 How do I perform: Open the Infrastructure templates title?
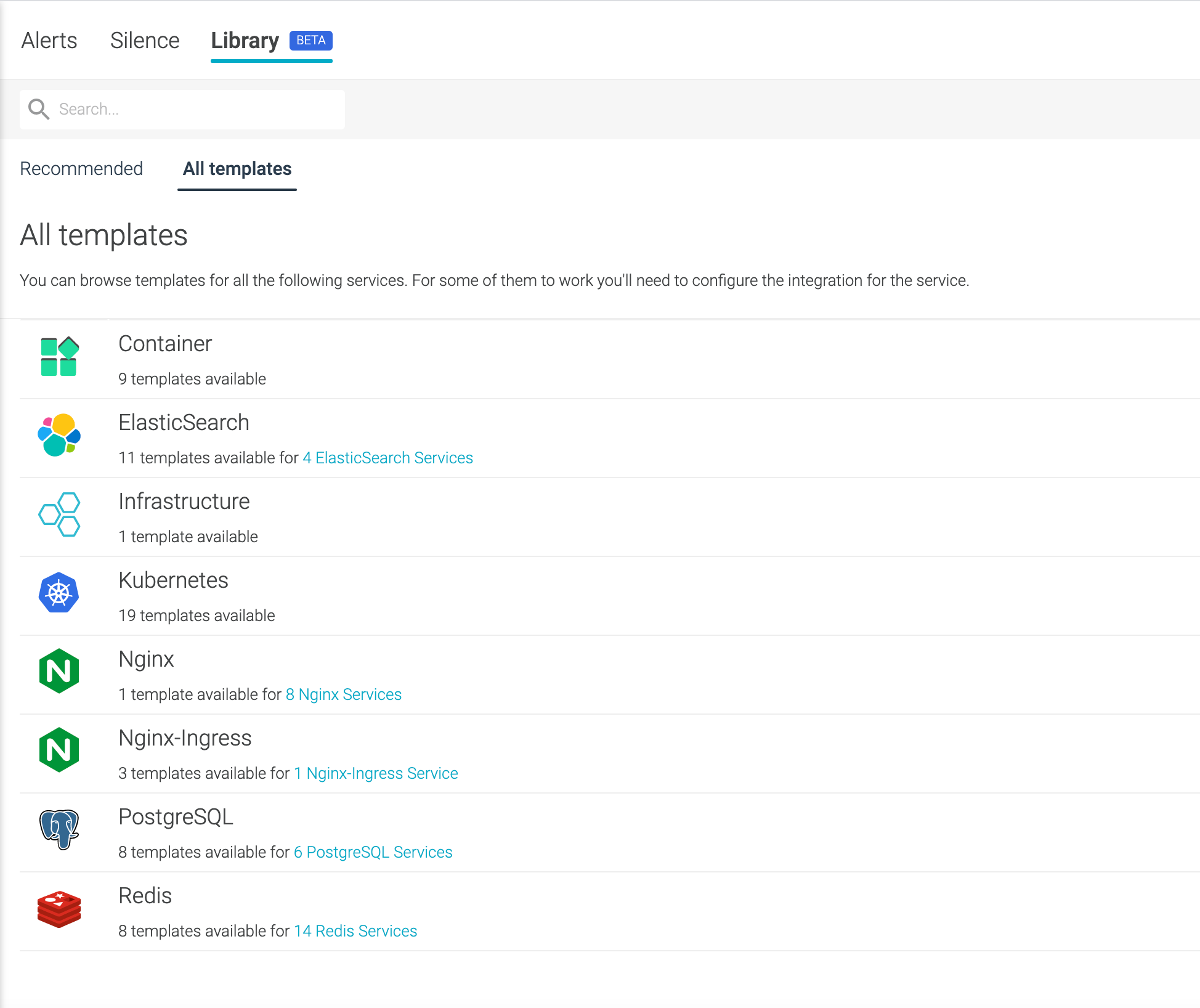(184, 502)
